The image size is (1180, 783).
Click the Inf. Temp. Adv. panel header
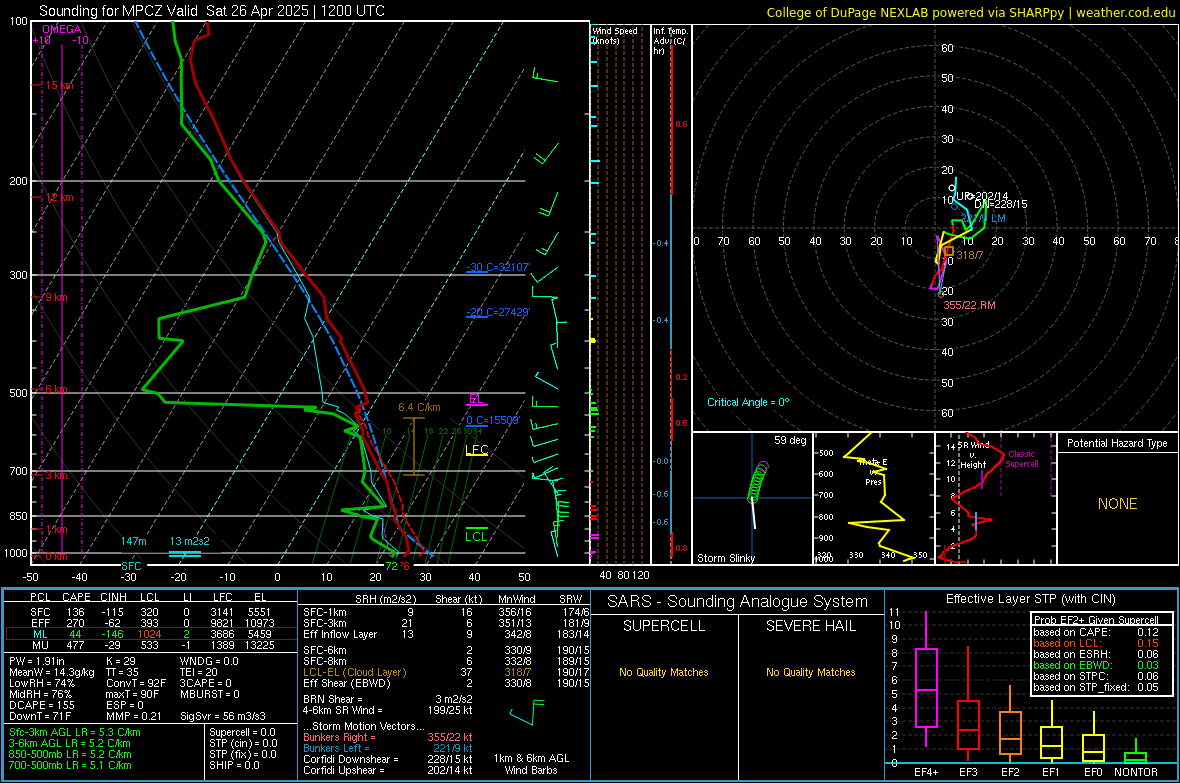[670, 41]
